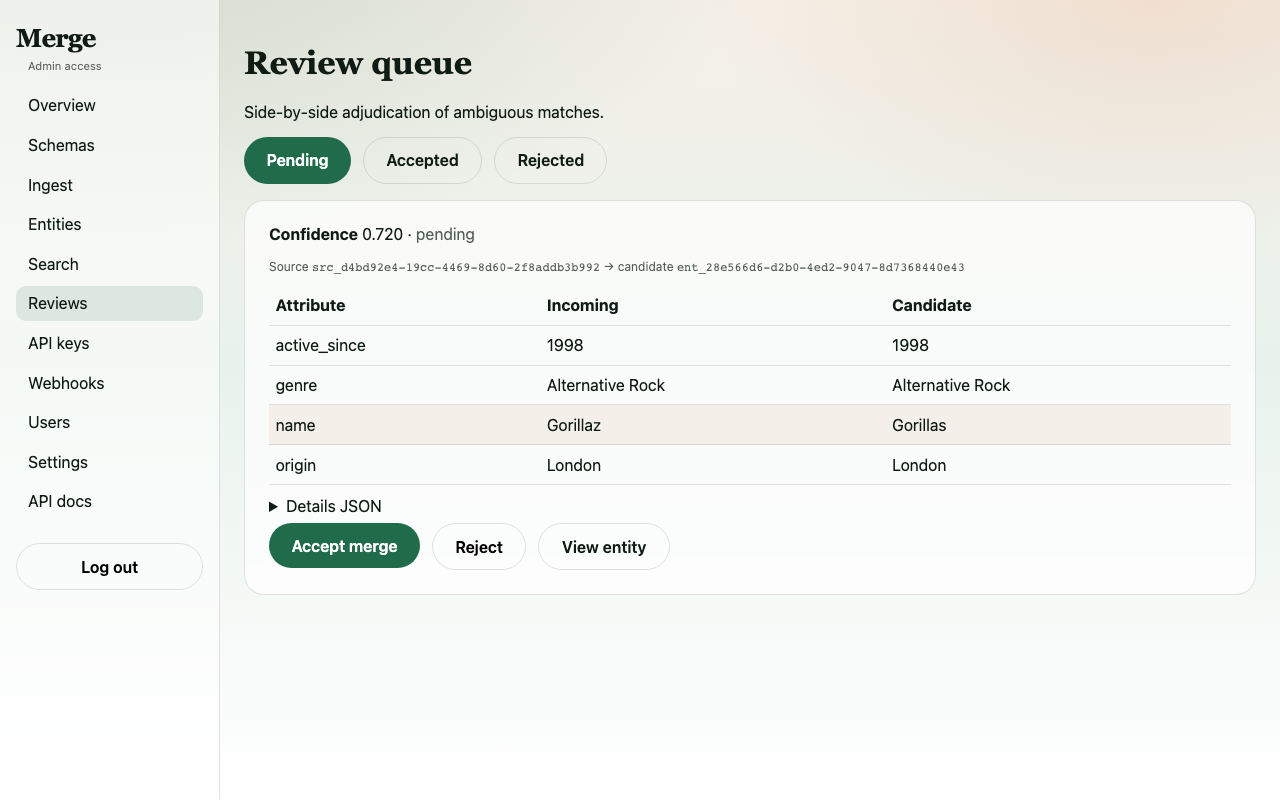The image size is (1280, 800).
Task: Switch to the Accepted tab
Action: [x=422, y=160]
